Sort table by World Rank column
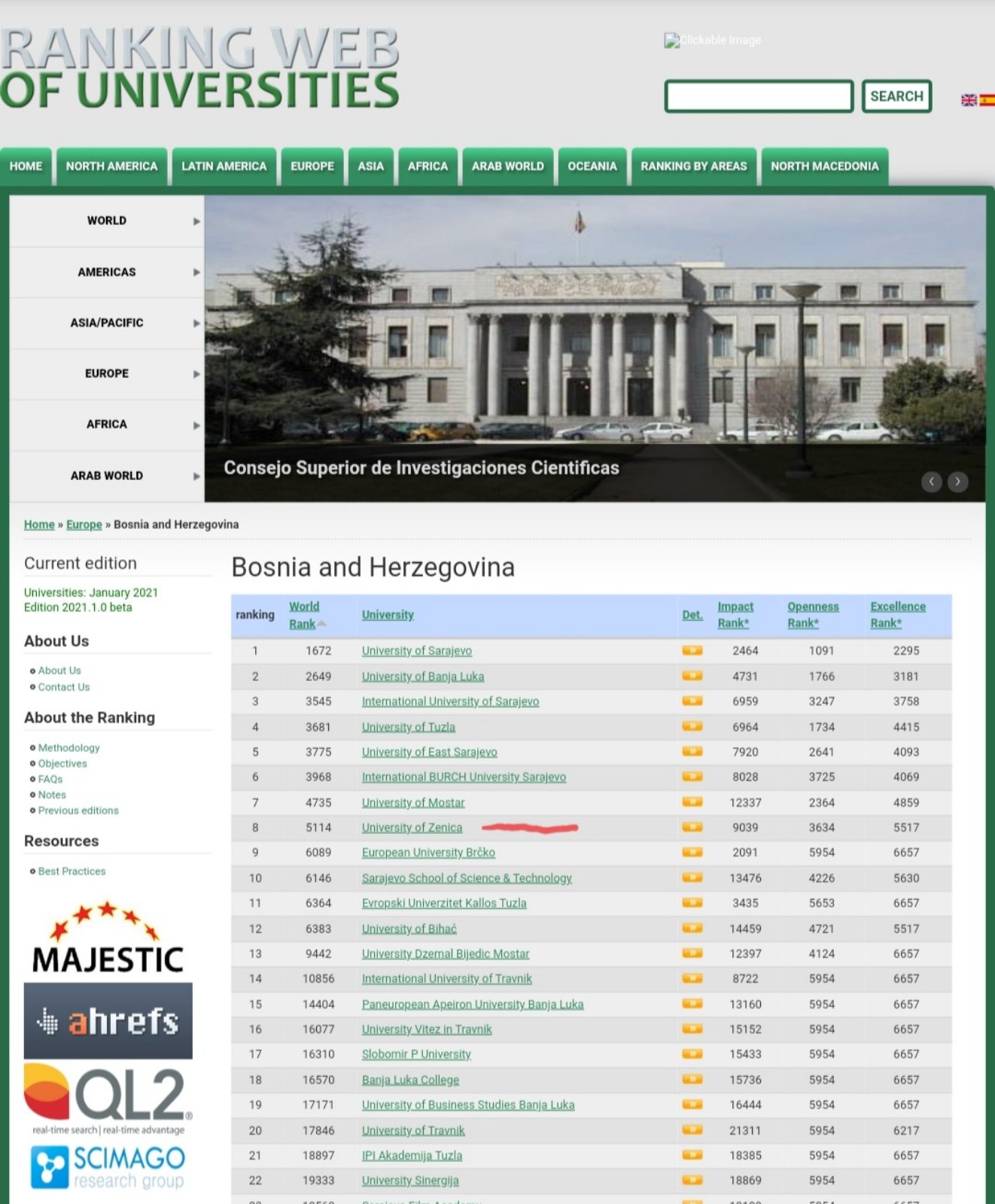995x1204 pixels. [x=304, y=615]
